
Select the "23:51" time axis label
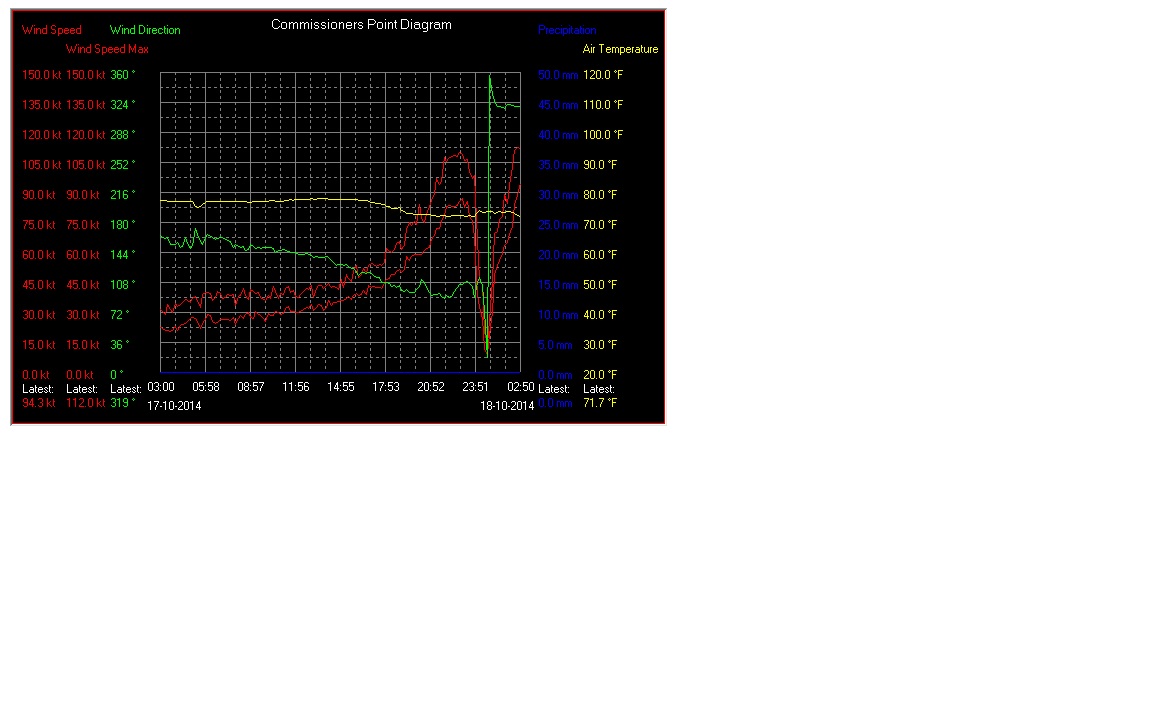point(475,387)
